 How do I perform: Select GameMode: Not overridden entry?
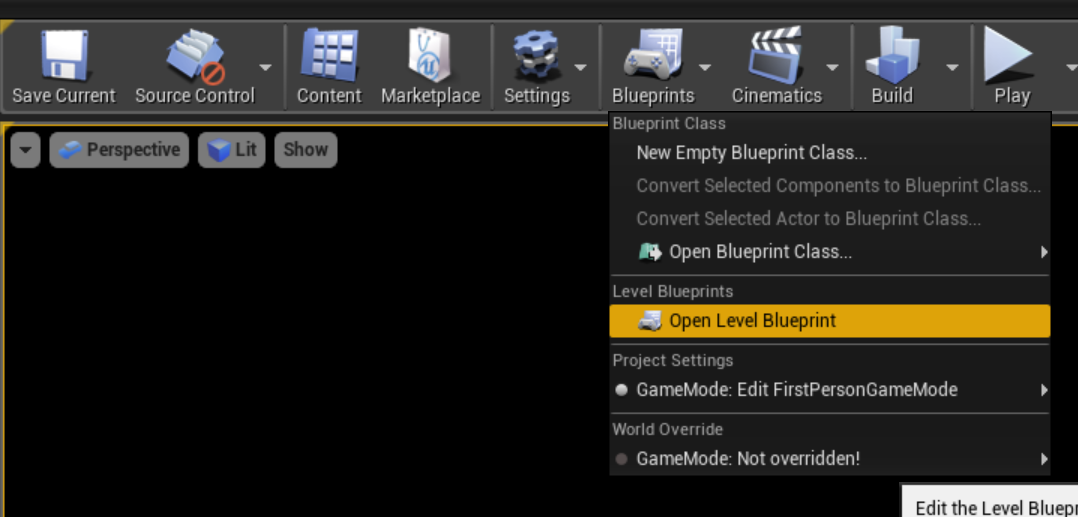[748, 459]
